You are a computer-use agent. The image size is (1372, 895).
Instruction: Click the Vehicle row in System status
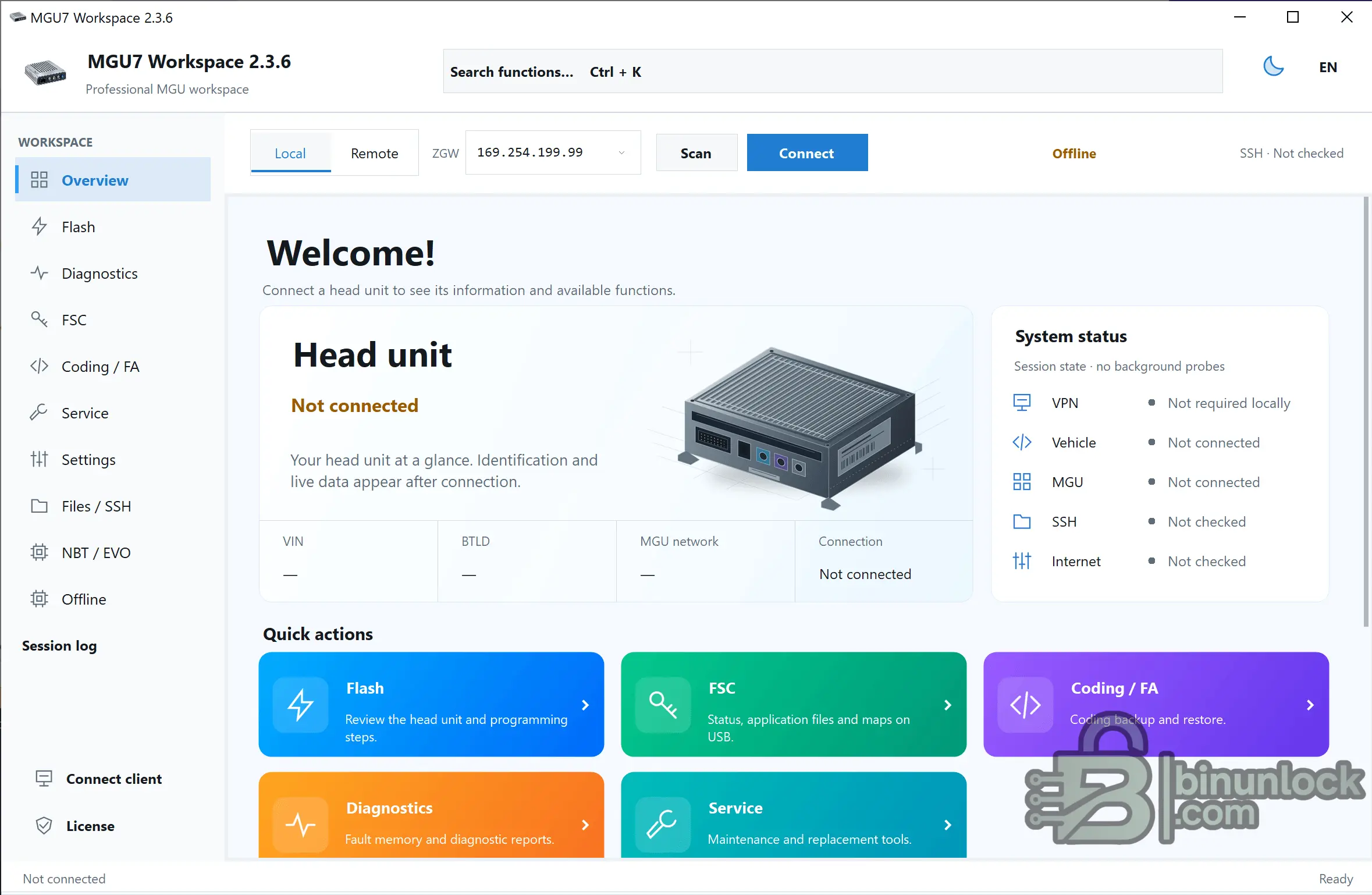pos(1136,442)
